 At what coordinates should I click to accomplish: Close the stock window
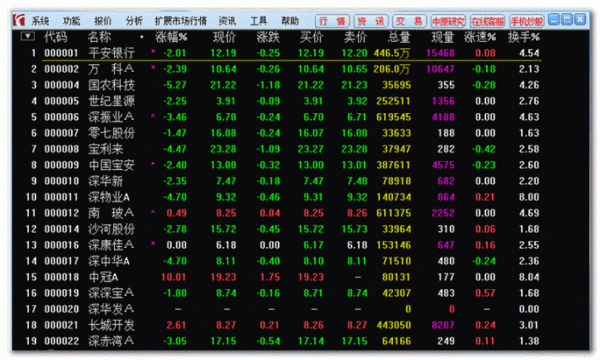pos(580,19)
